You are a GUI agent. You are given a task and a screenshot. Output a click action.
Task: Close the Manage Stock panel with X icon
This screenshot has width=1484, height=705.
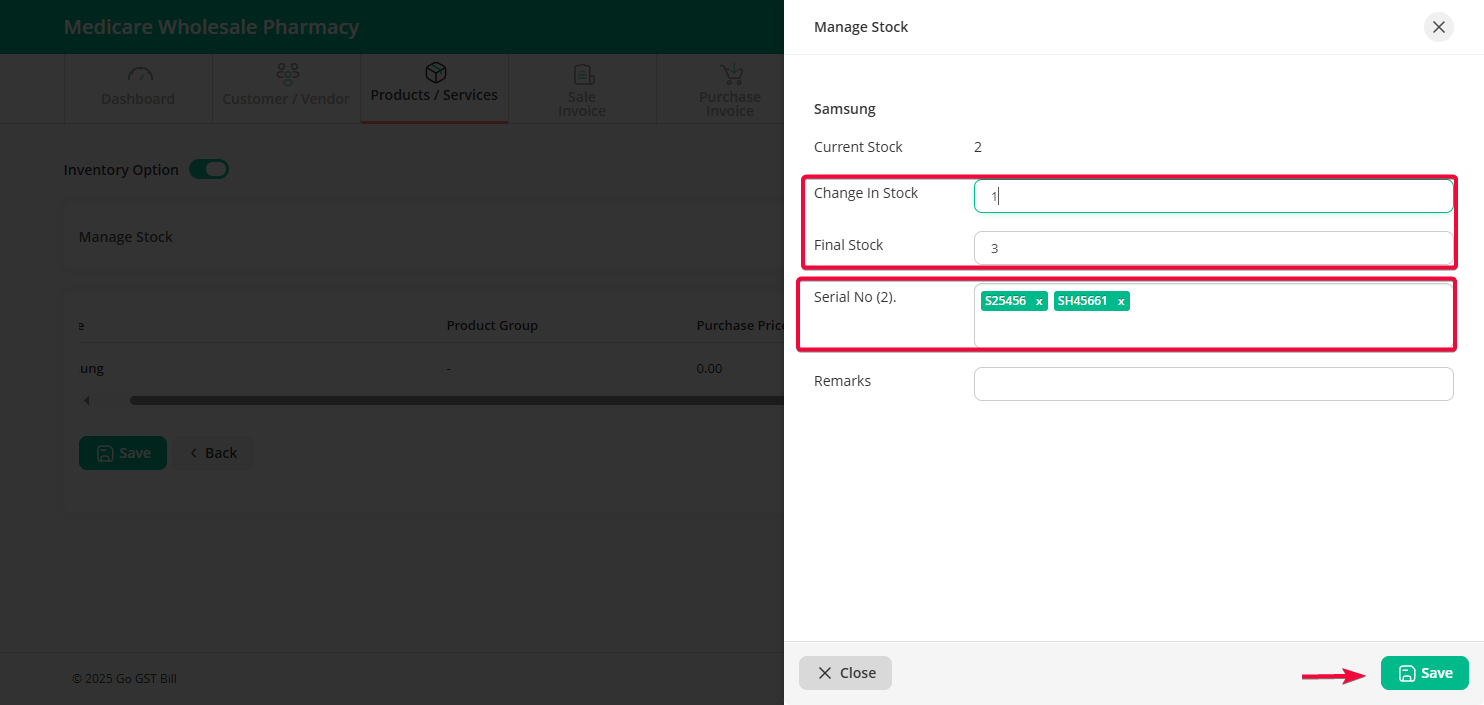[1438, 27]
